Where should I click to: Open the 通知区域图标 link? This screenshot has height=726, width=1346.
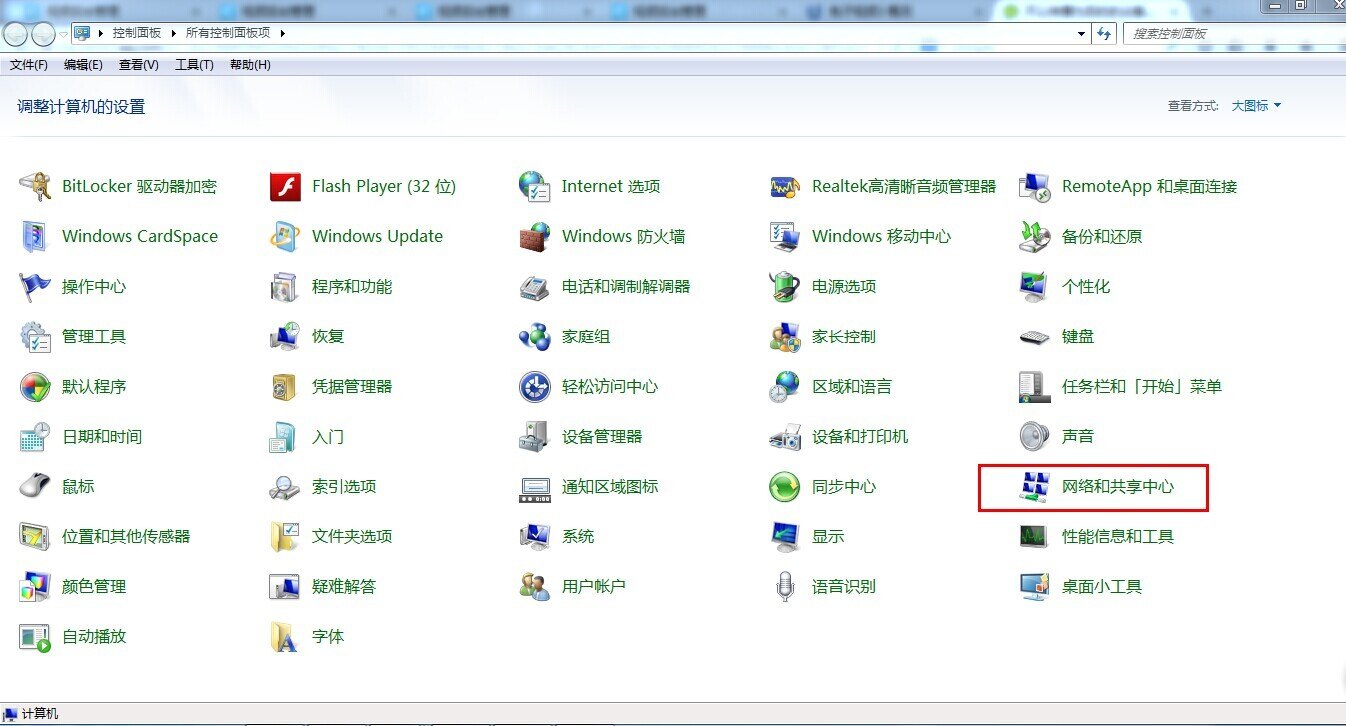610,486
